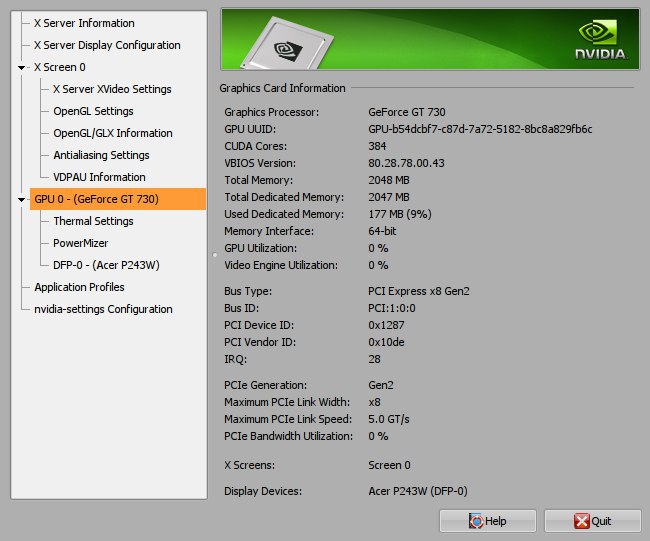Image resolution: width=650 pixels, height=541 pixels.
Task: Open PowerMizer settings
Action: [x=80, y=243]
